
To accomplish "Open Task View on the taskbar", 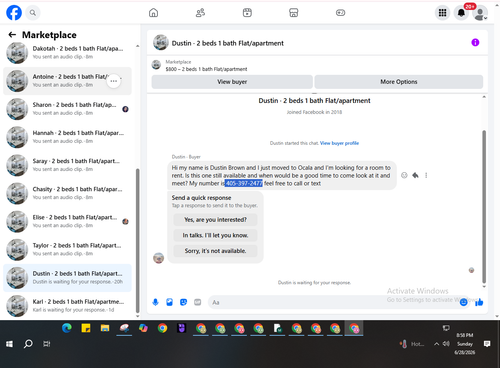I will tap(47, 344).
